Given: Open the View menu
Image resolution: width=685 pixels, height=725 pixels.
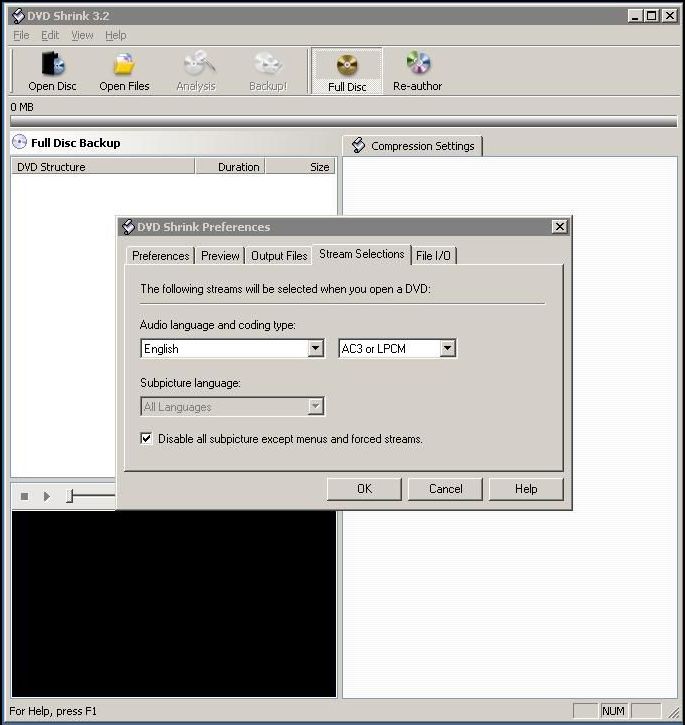Looking at the screenshot, I should [82, 35].
